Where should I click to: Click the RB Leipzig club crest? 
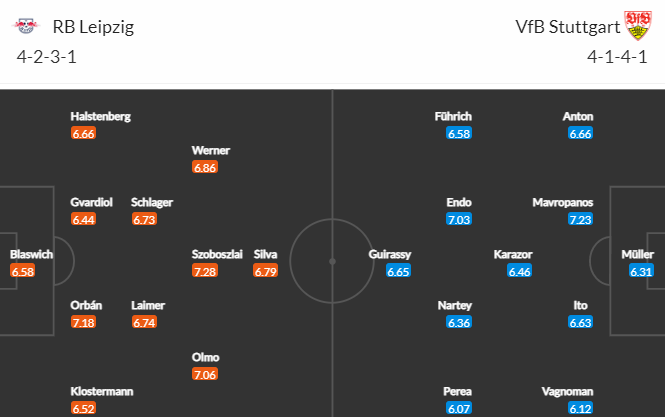click(26, 26)
